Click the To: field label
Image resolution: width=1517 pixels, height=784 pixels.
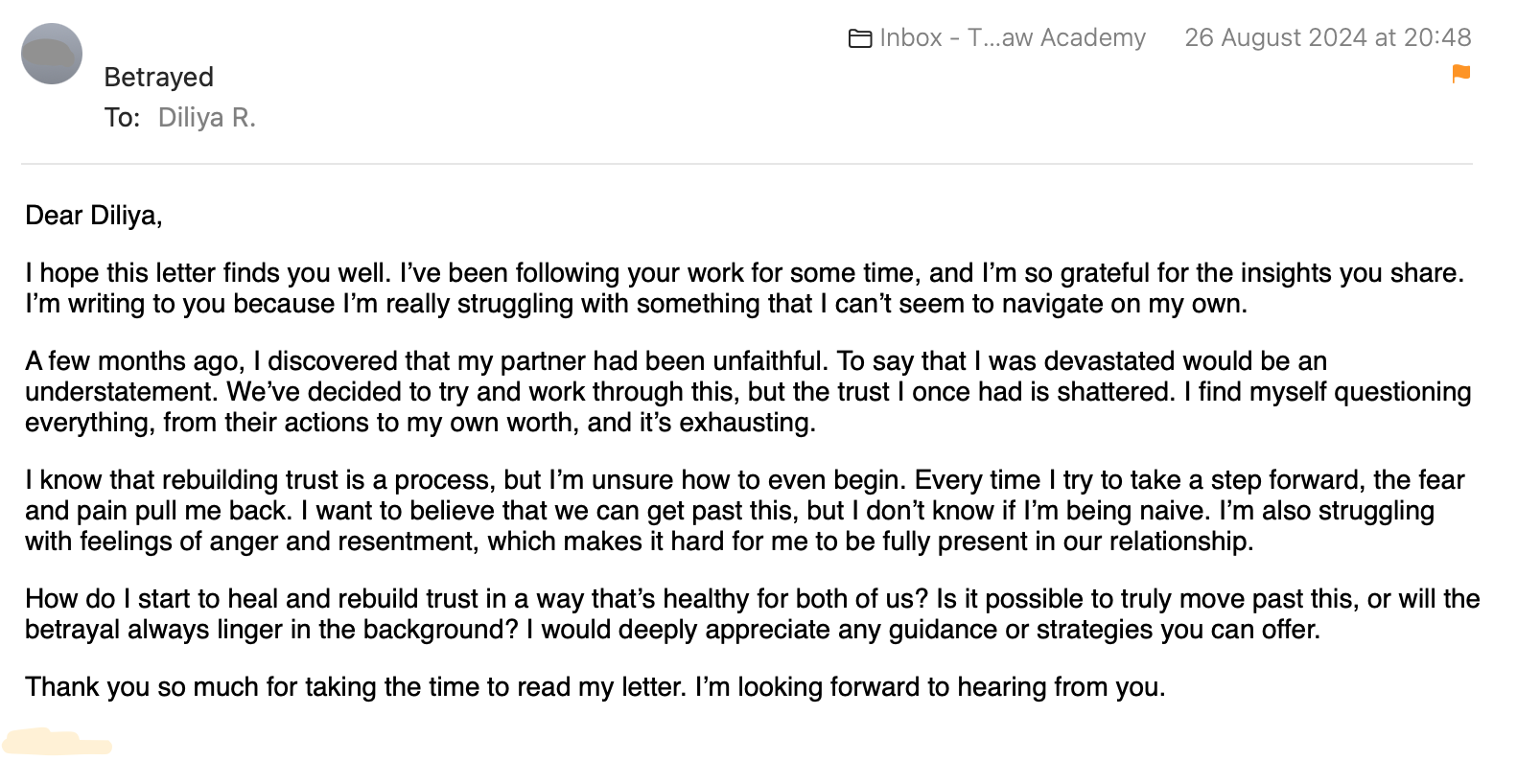point(122,117)
